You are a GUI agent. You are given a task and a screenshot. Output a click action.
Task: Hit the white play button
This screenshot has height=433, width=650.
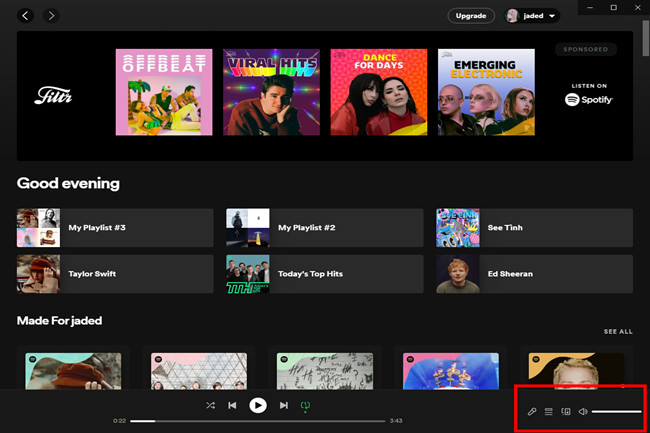click(x=258, y=405)
